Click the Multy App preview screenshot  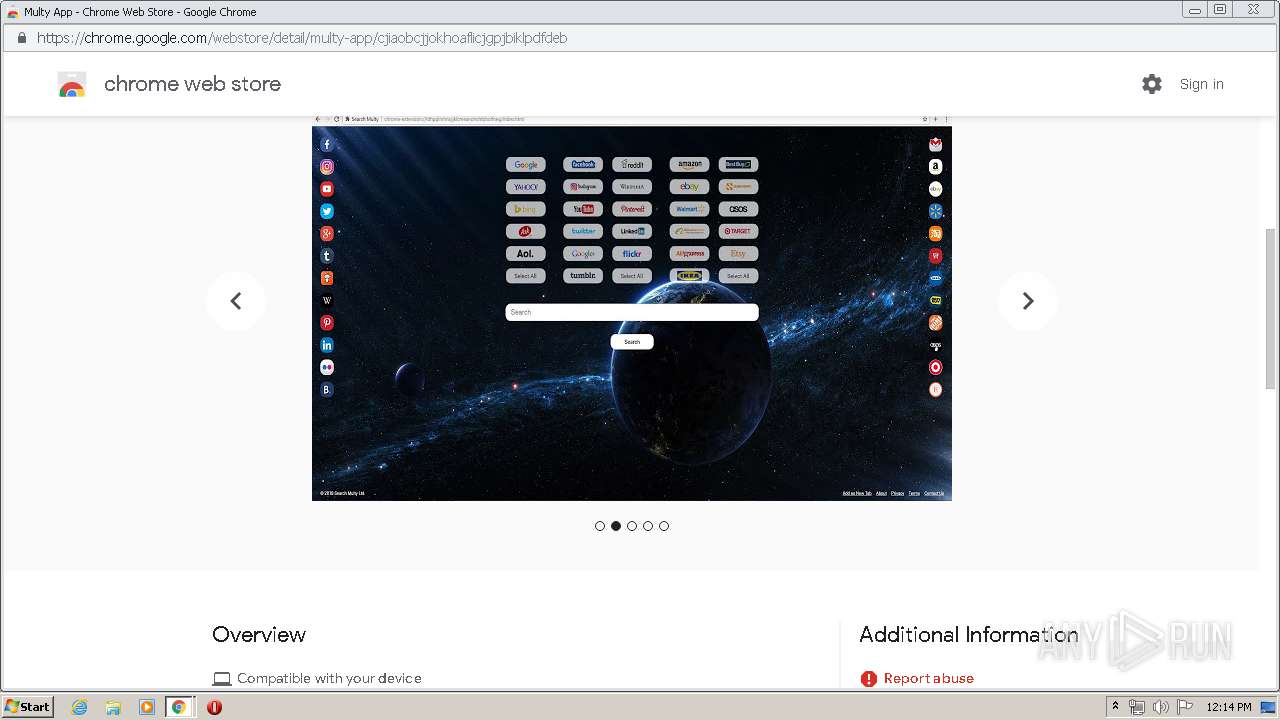[632, 307]
